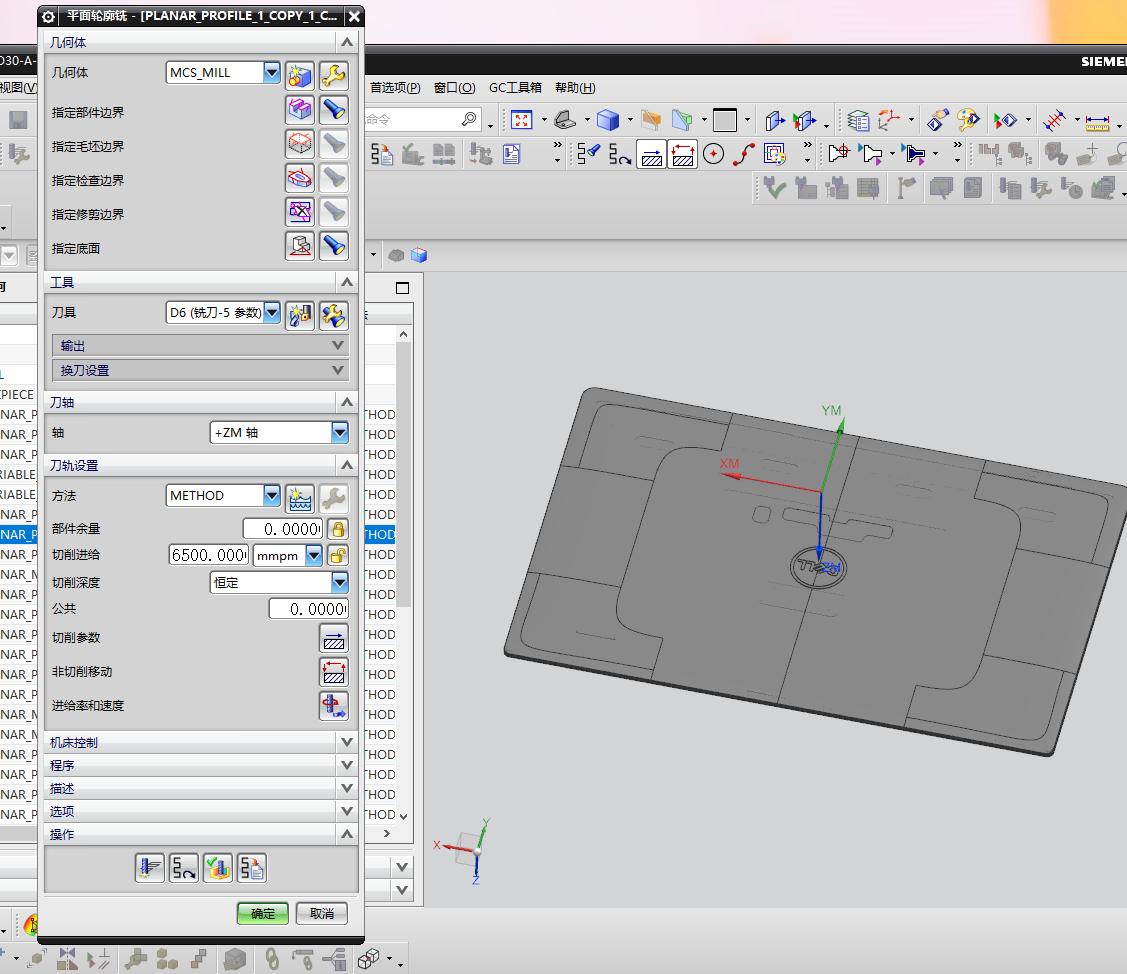The height and width of the screenshot is (974, 1127).
Task: Click the specify part boundary (指定部件边界) icon
Action: tap(300, 110)
